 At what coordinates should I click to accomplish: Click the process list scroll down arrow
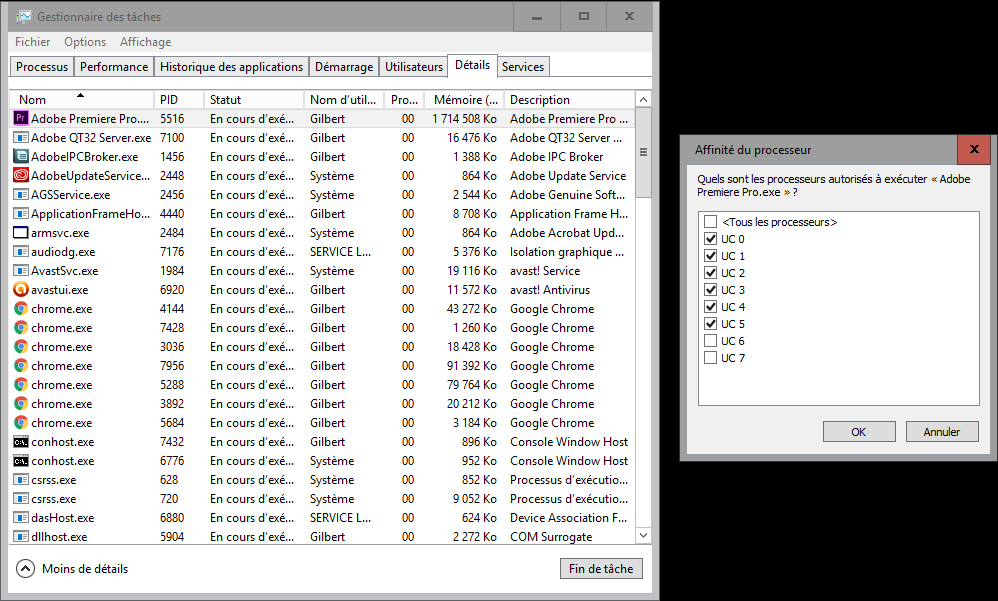pyautogui.click(x=643, y=535)
